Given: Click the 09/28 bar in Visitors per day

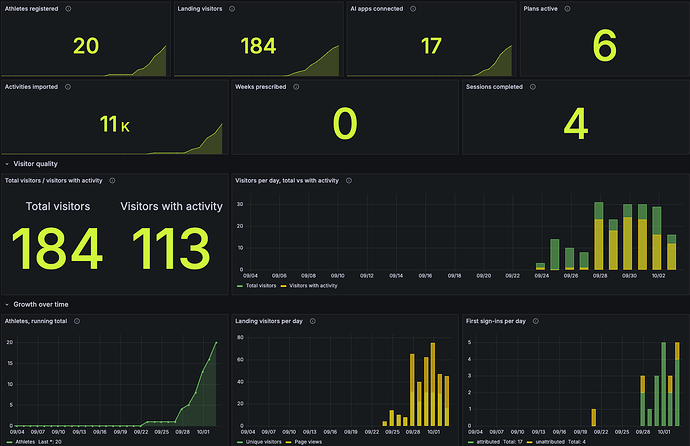Looking at the screenshot, I should 598,236.
